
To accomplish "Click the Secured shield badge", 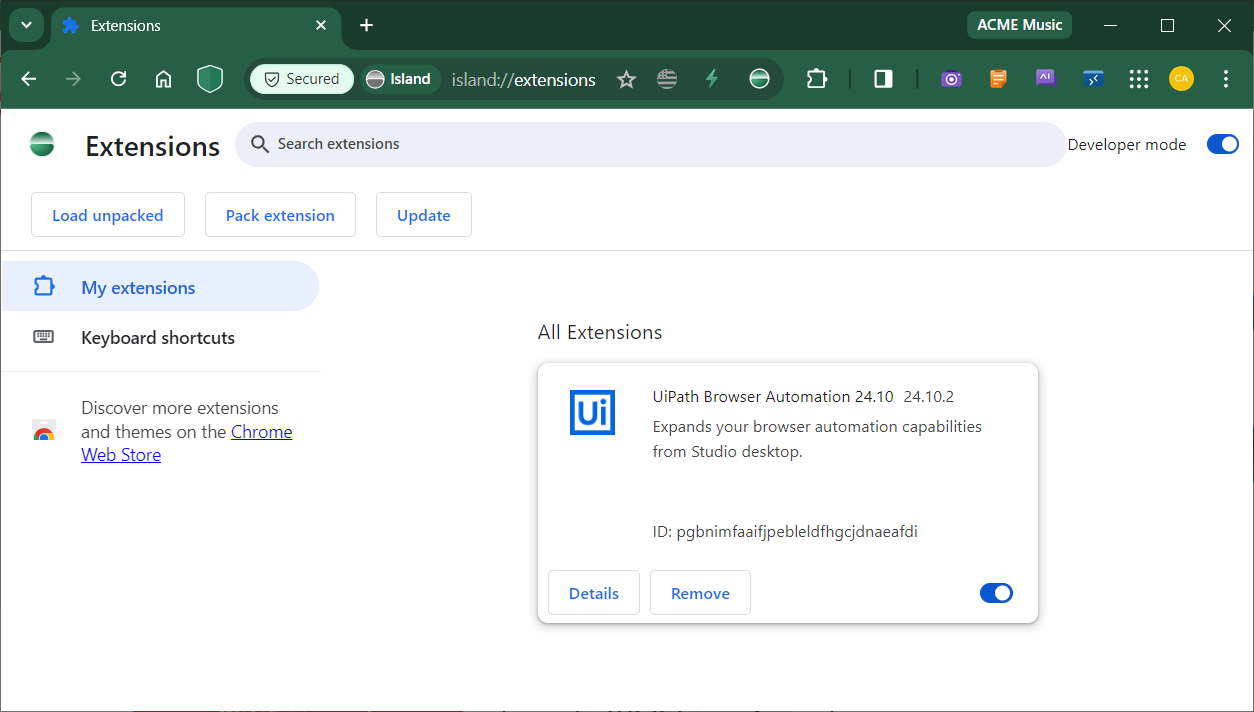I will click(301, 78).
